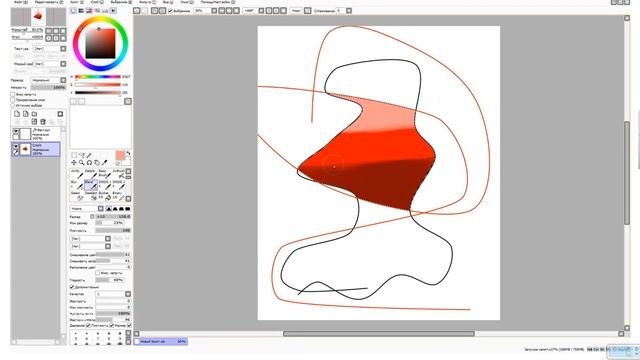Click the layer opacity 100% slider
Viewport: 640px width, 360px height.
coord(48,87)
